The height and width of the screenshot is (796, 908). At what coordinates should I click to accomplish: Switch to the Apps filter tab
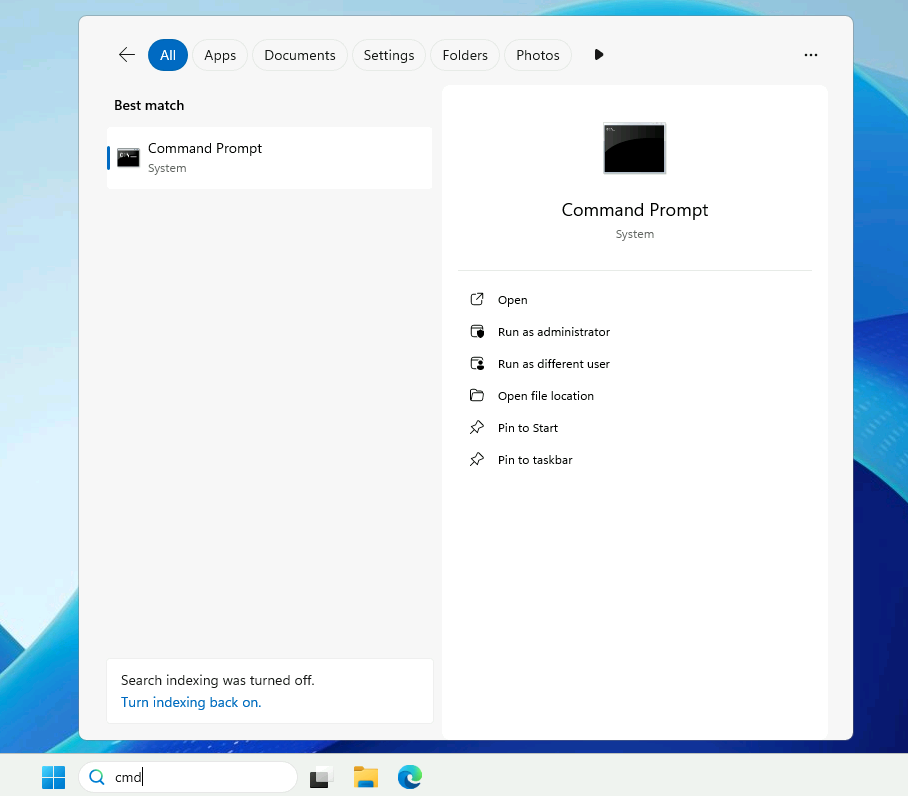click(x=220, y=55)
